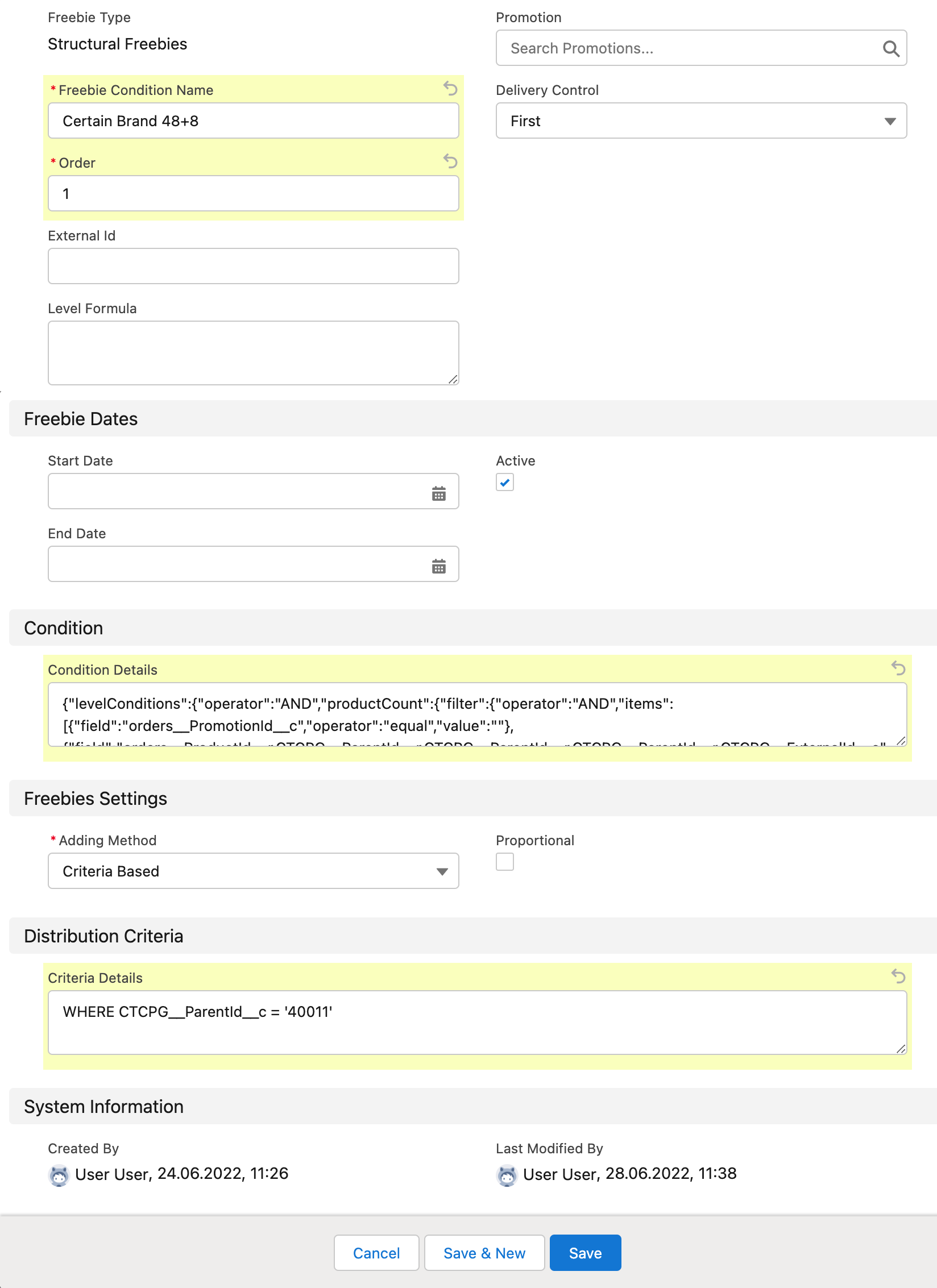Click the blue Save button
Image resolution: width=937 pixels, height=1288 pixels.
point(585,1253)
